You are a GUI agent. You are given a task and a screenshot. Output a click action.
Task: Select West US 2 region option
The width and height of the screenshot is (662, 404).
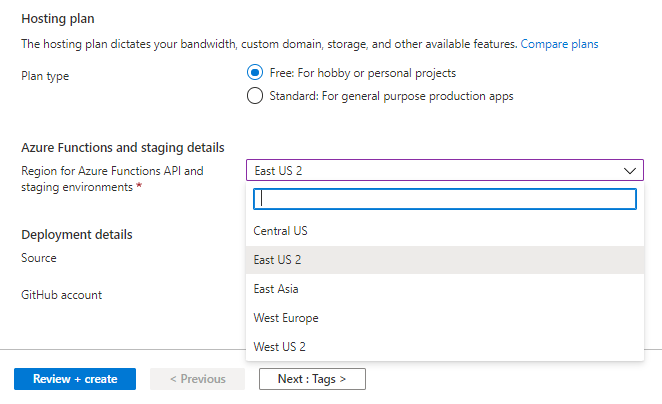point(280,347)
